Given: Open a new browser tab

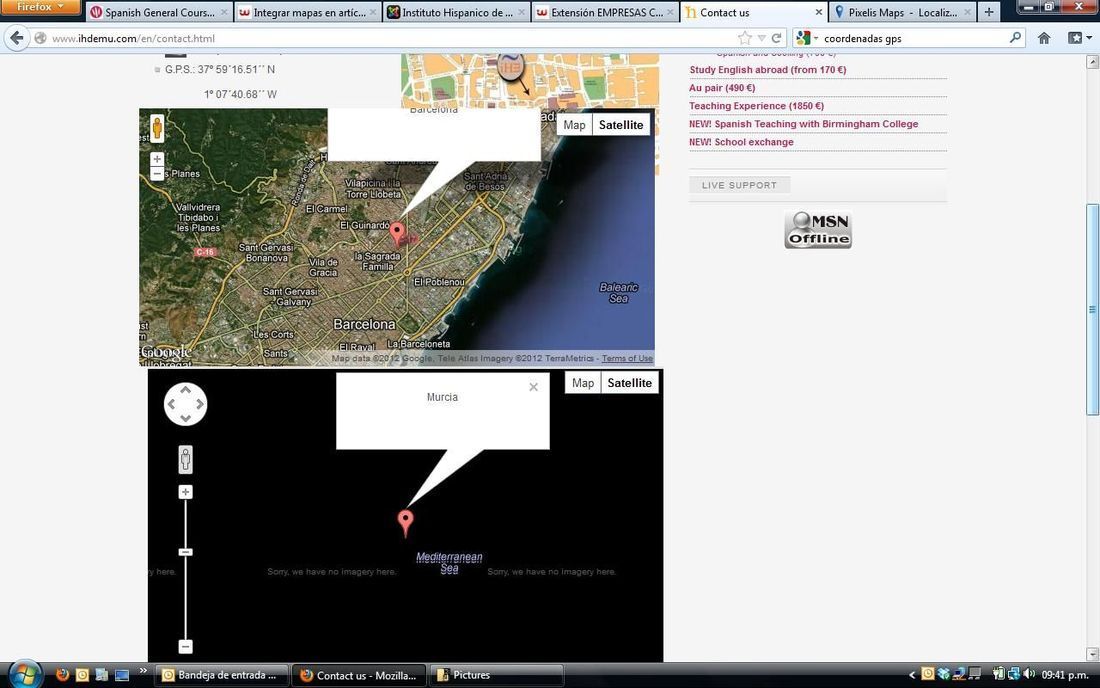Looking at the screenshot, I should click(988, 12).
